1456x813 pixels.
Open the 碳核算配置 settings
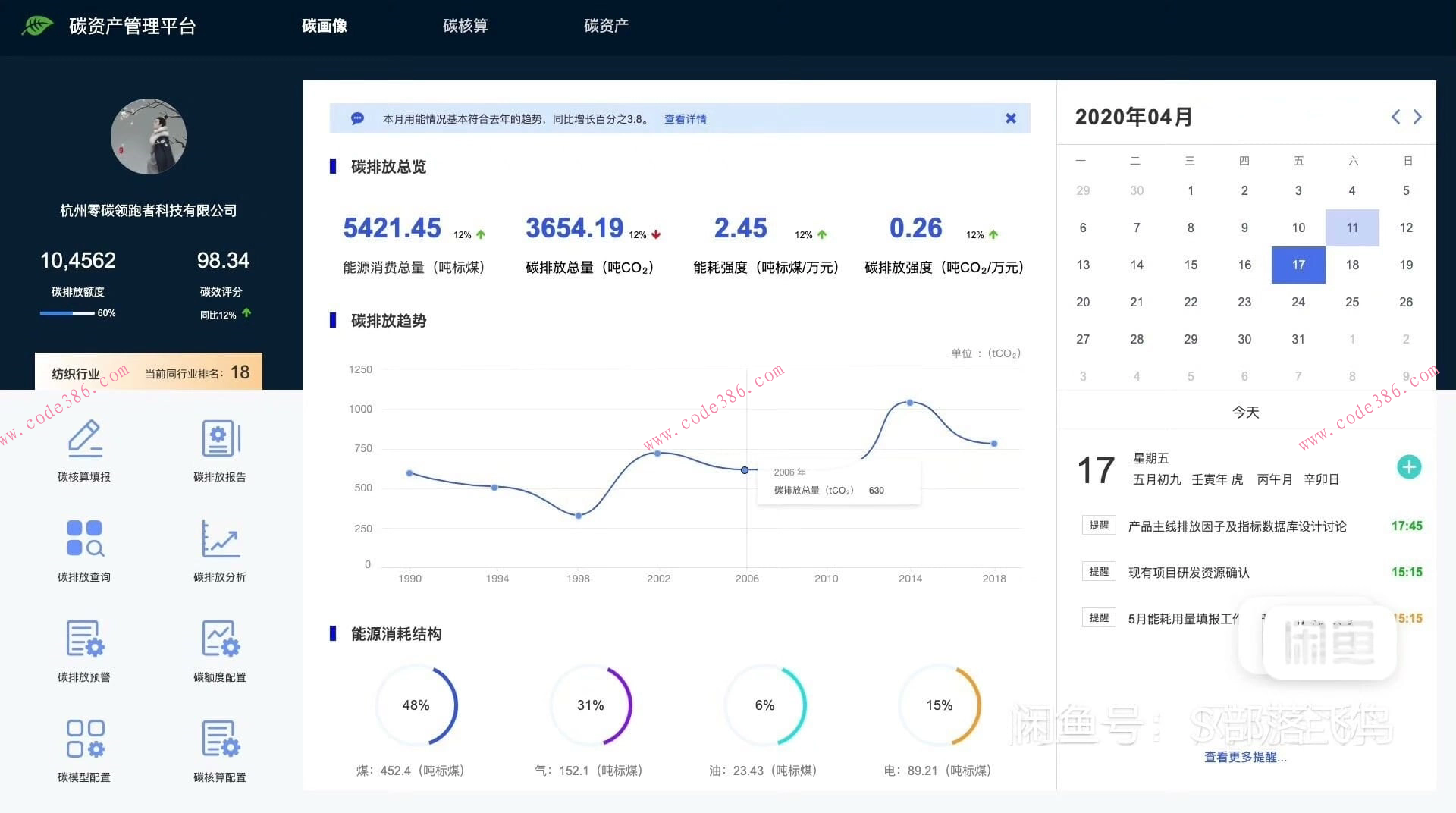[219, 749]
